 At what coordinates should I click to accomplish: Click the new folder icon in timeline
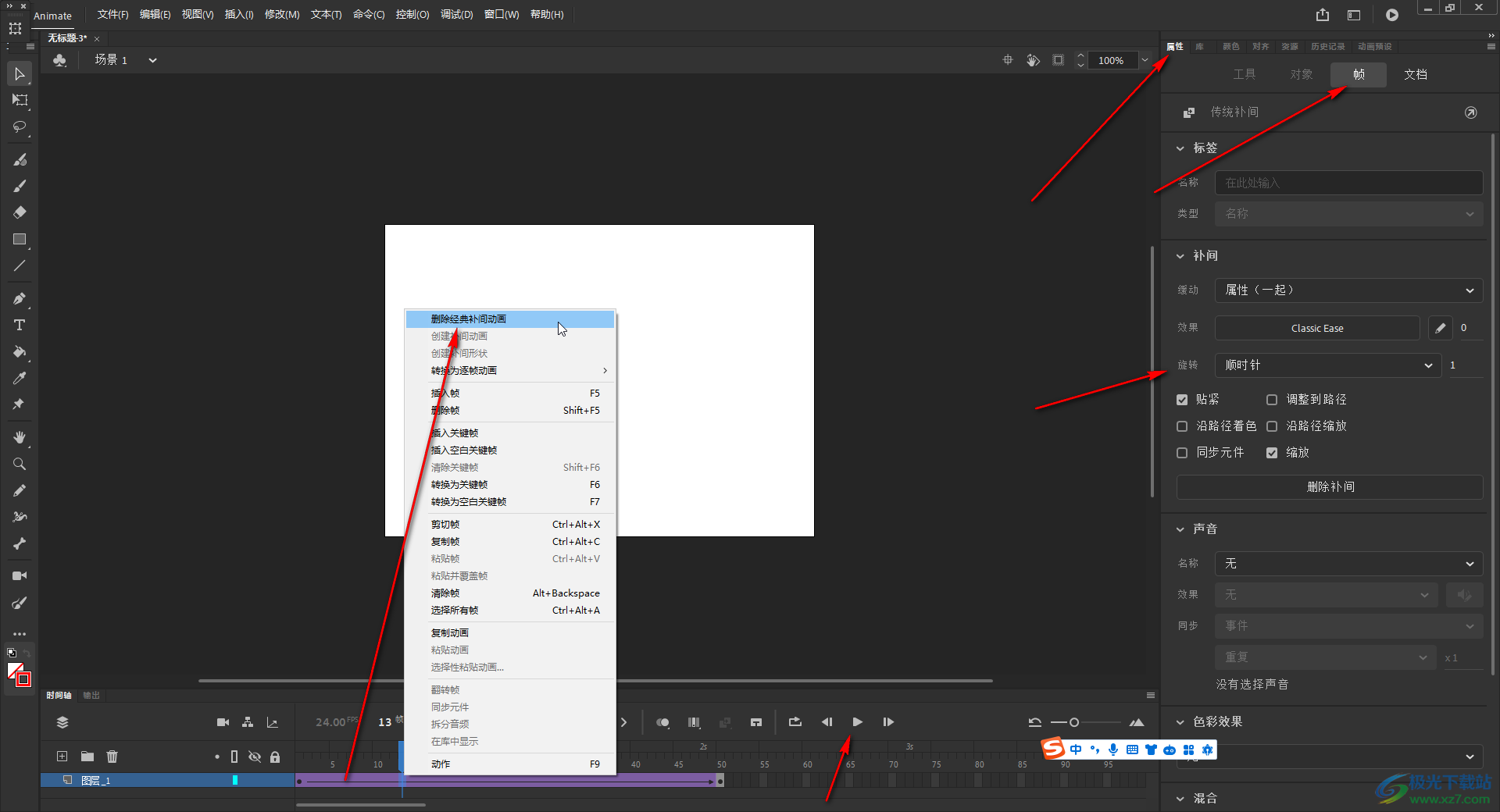click(87, 757)
